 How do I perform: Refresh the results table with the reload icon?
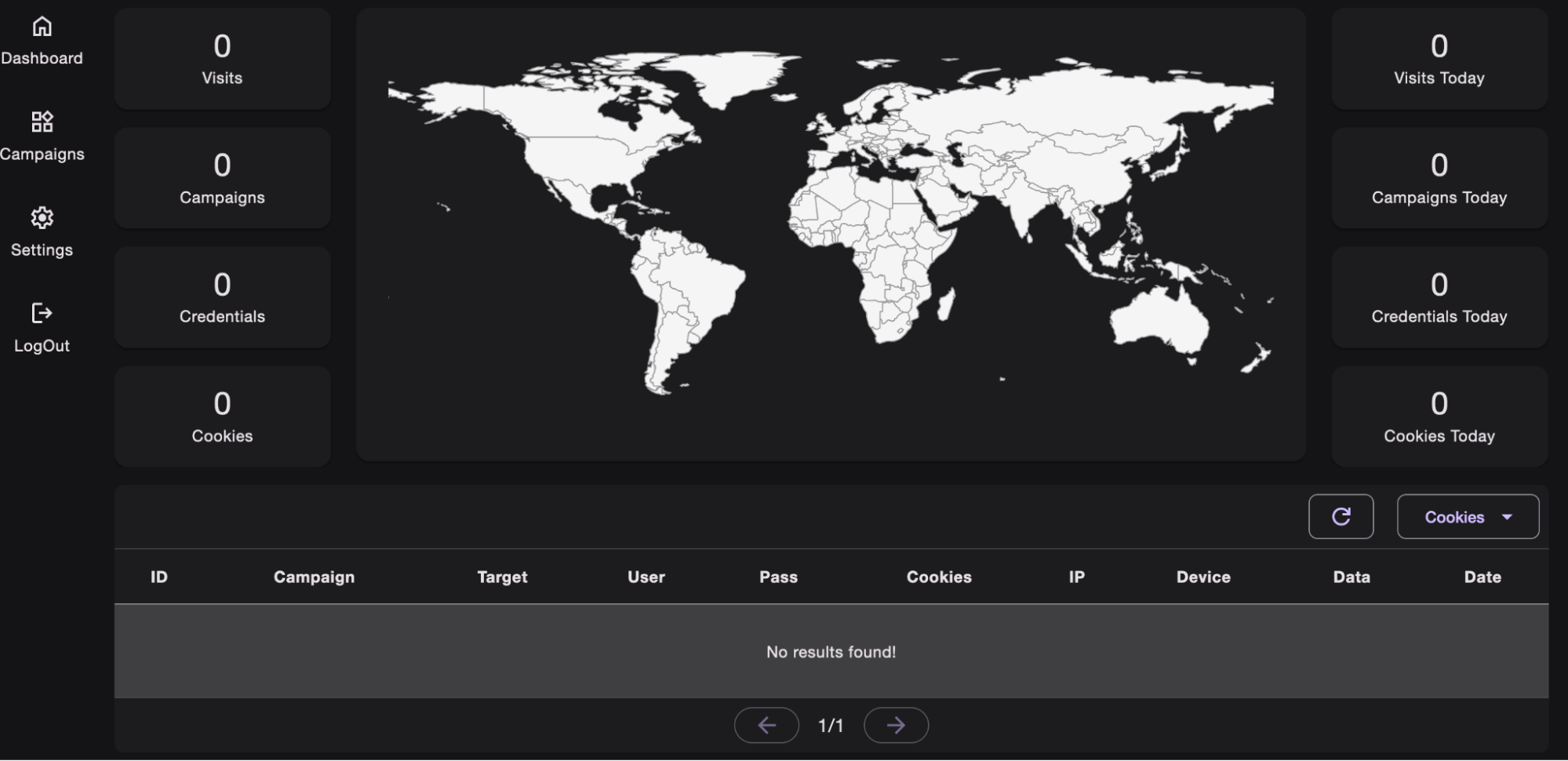point(1341,516)
